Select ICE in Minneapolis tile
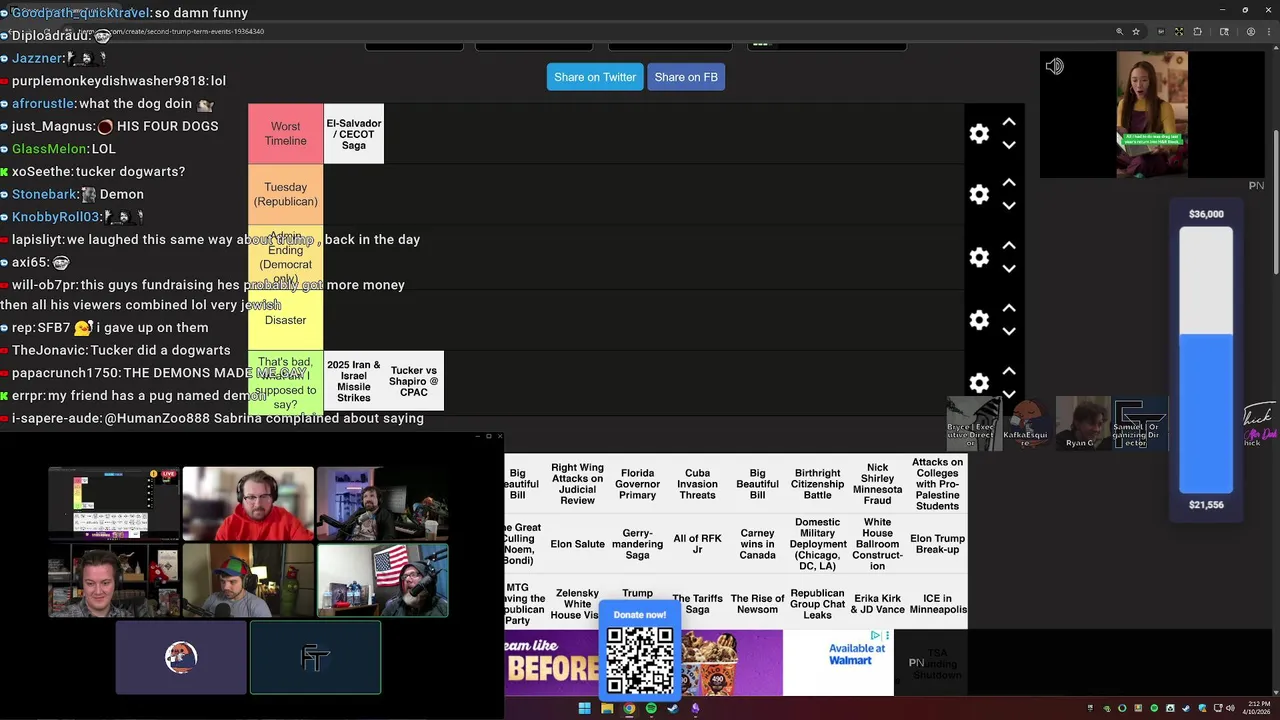 [x=937, y=604]
